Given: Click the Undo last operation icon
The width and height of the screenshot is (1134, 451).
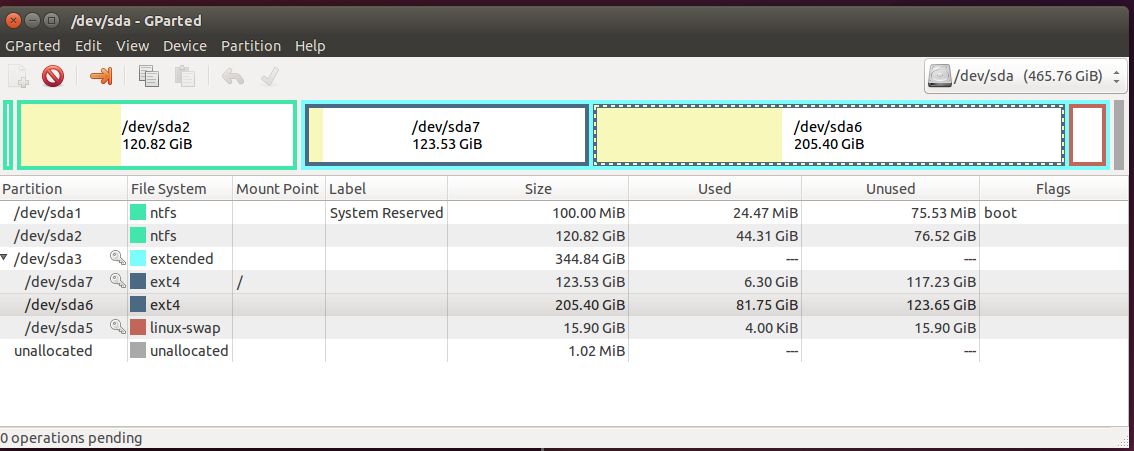Looking at the screenshot, I should pyautogui.click(x=233, y=76).
